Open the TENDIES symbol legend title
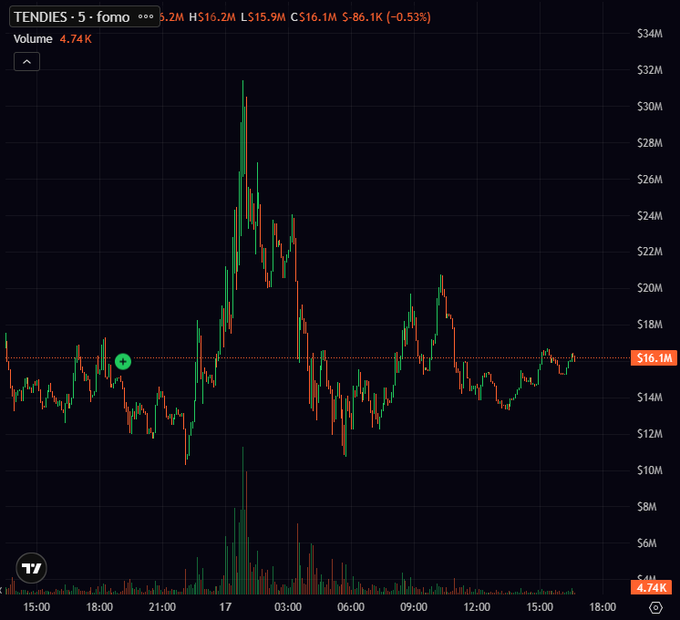This screenshot has width=680, height=620. click(x=72, y=17)
